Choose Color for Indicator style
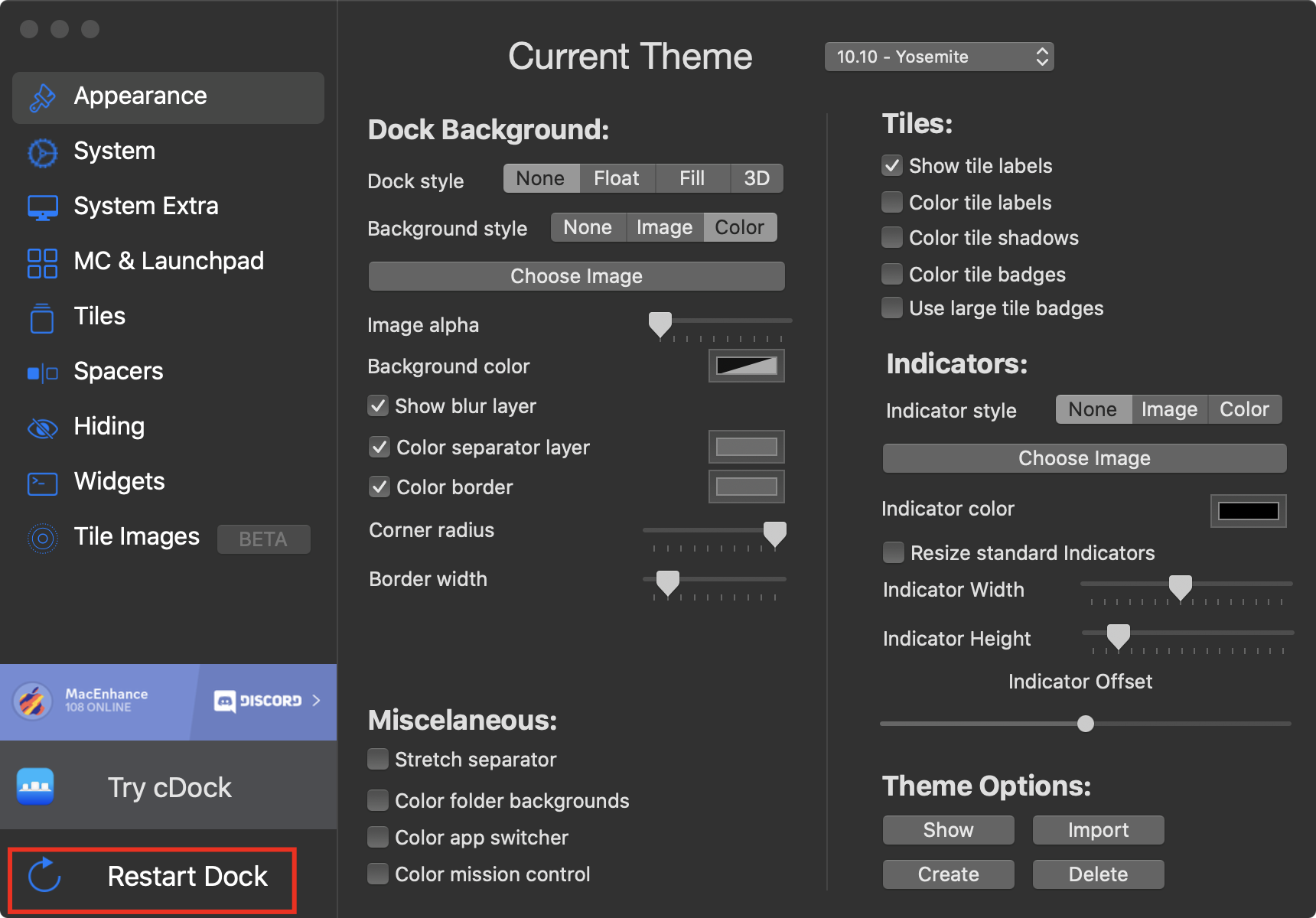 [1244, 409]
